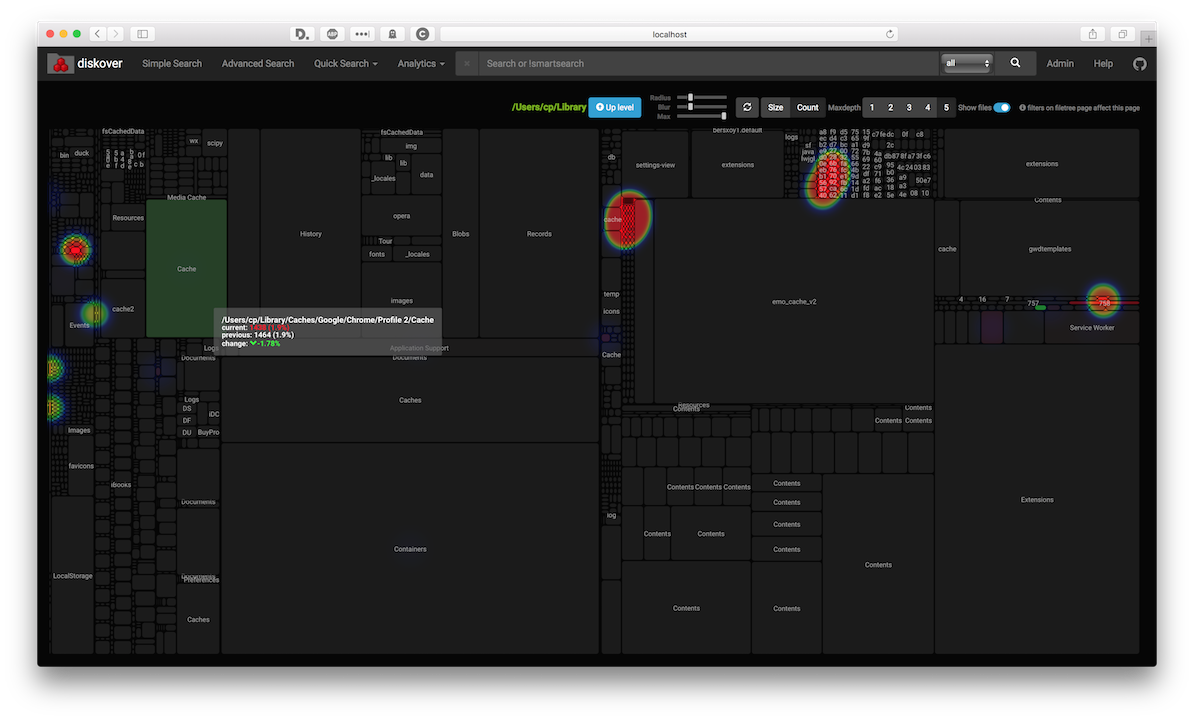This screenshot has height=720, width=1194.
Task: Select the favicons treemap cell
Action: [x=81, y=466]
